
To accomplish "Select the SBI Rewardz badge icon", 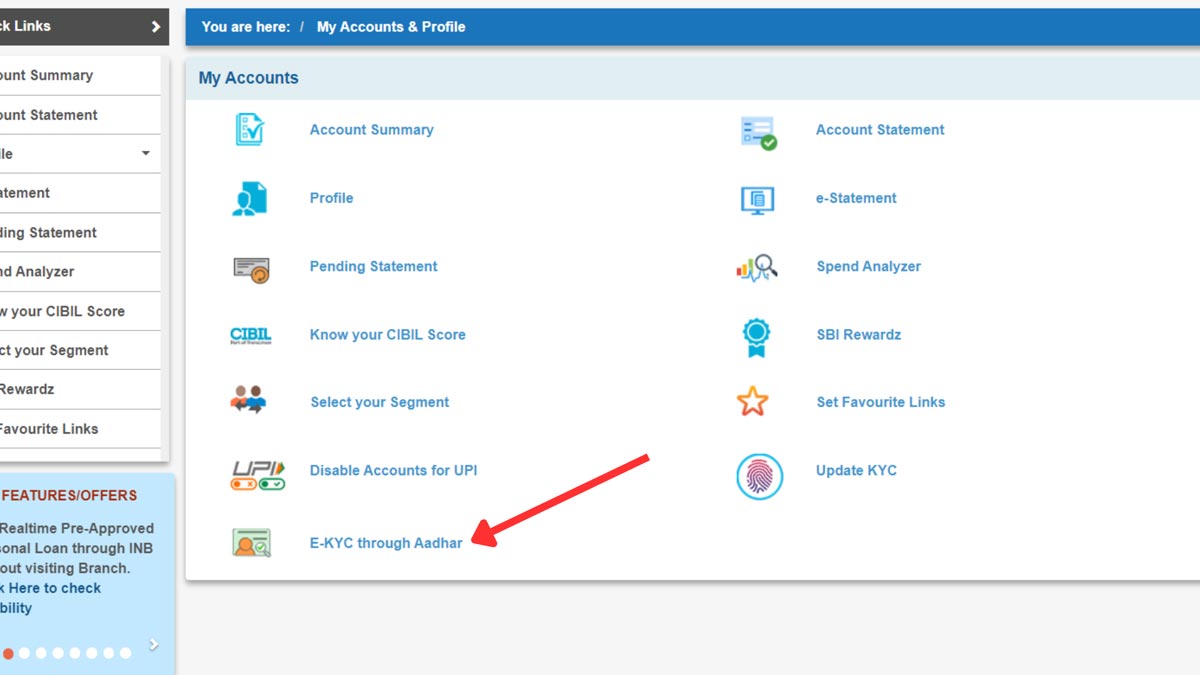I will click(757, 337).
